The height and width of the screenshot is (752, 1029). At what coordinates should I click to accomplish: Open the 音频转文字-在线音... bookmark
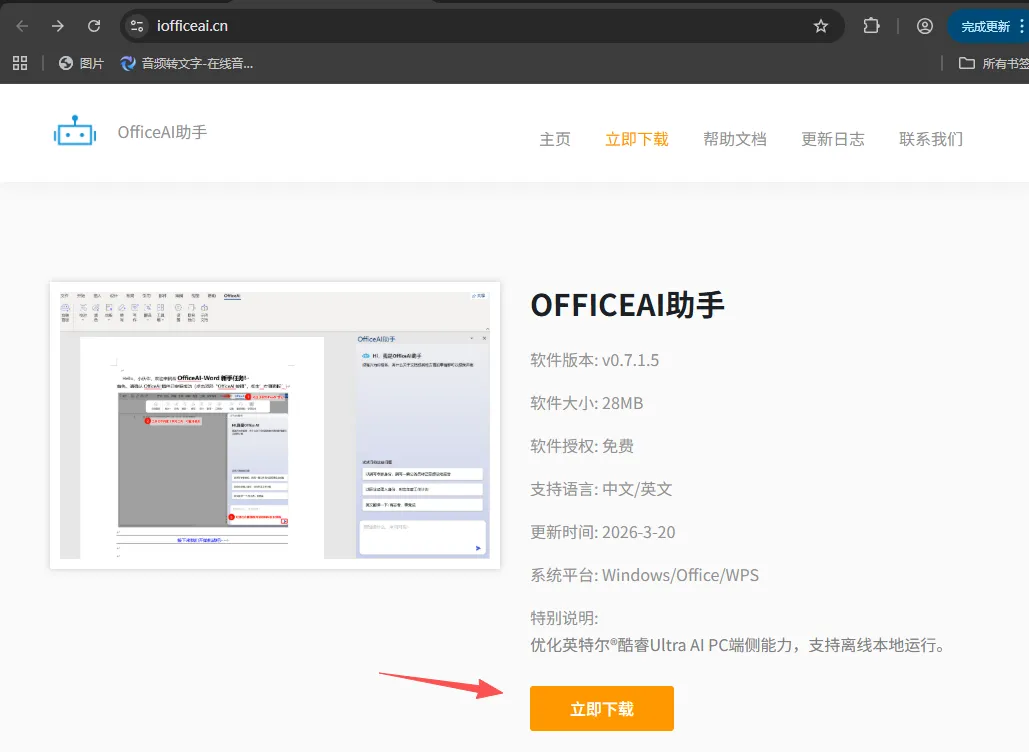click(187, 63)
